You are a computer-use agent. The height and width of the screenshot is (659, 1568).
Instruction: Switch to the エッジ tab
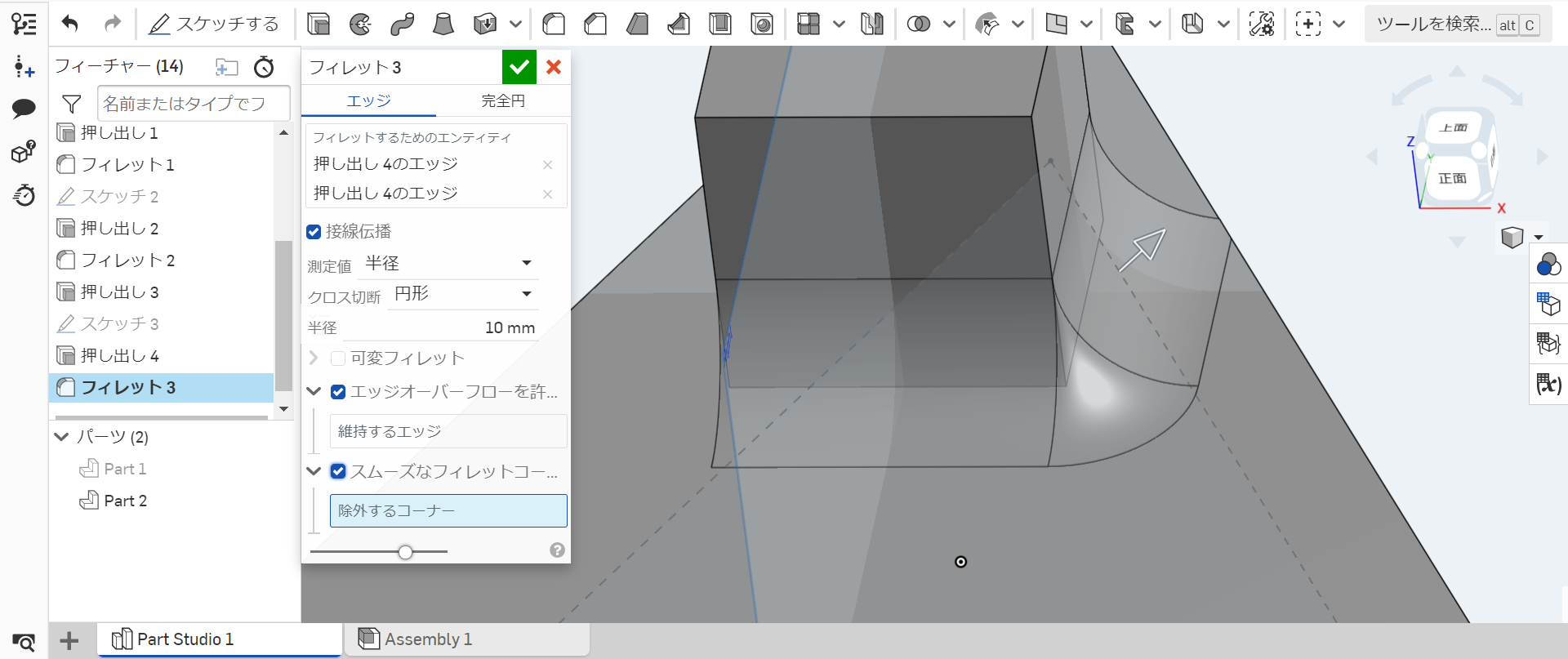click(368, 100)
